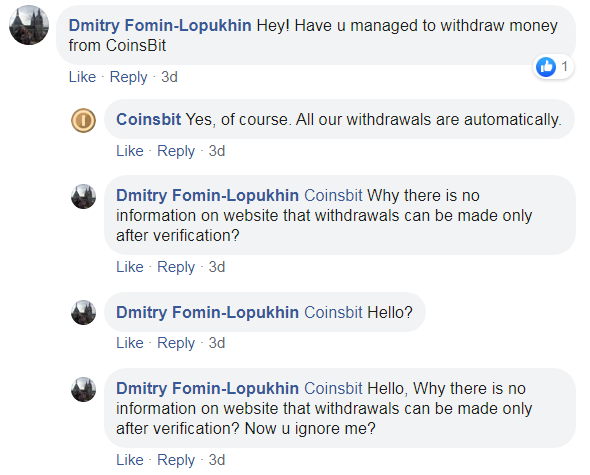This screenshot has width=590, height=475.
Task: Click Coinsbit mention in the 'Hello?' reply
Action: (333, 312)
